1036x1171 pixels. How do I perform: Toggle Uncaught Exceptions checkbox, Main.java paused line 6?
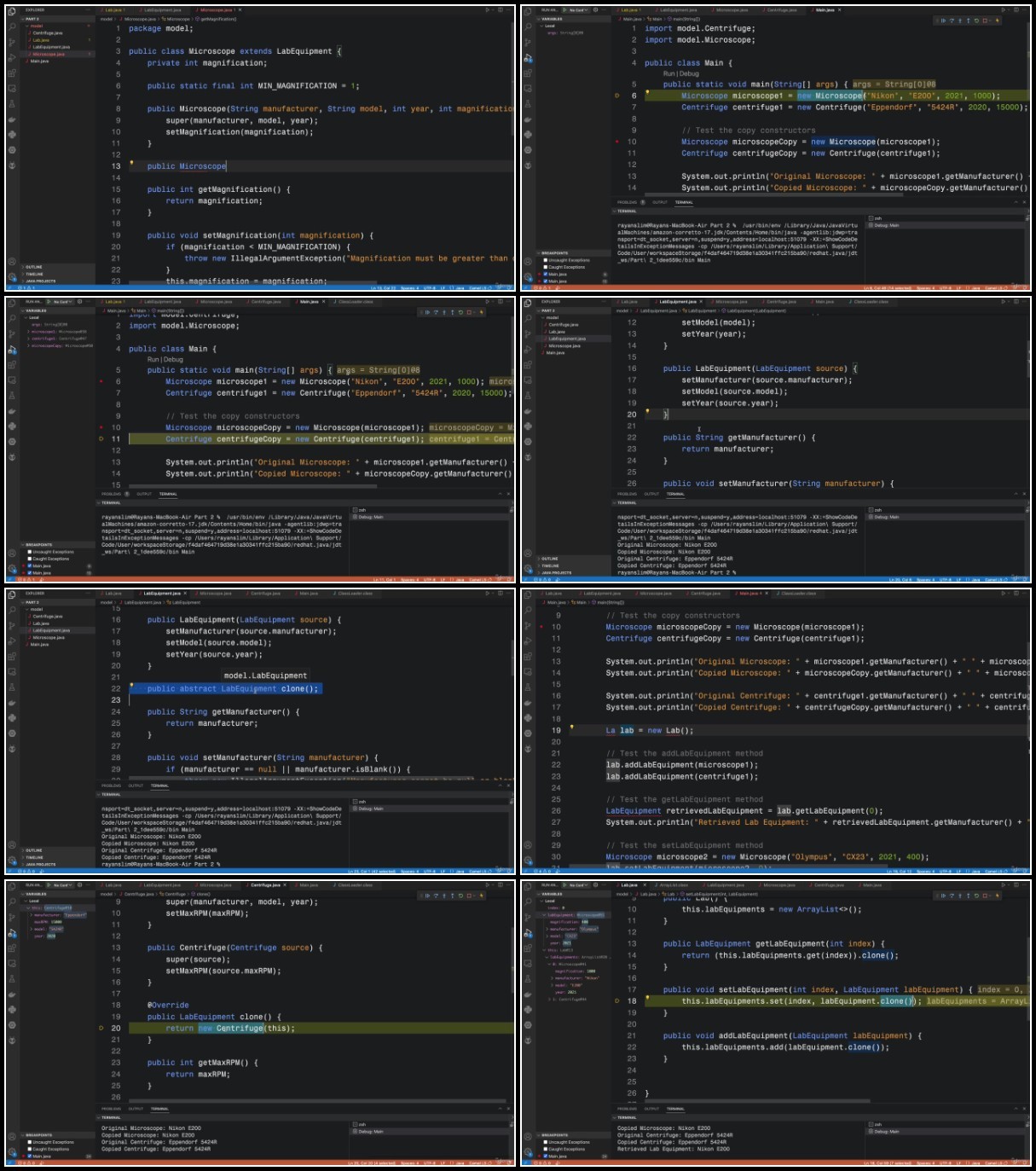[x=545, y=260]
